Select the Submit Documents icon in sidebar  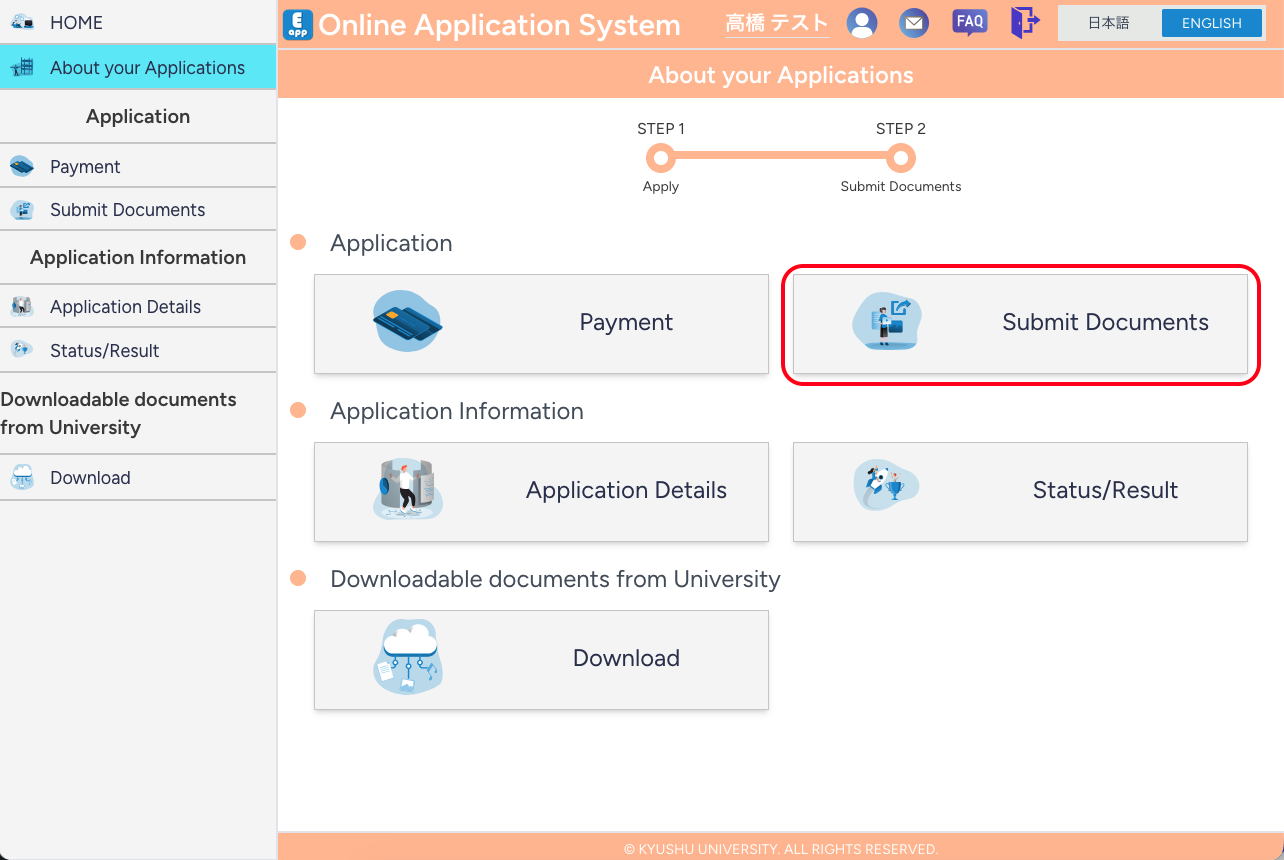23,209
